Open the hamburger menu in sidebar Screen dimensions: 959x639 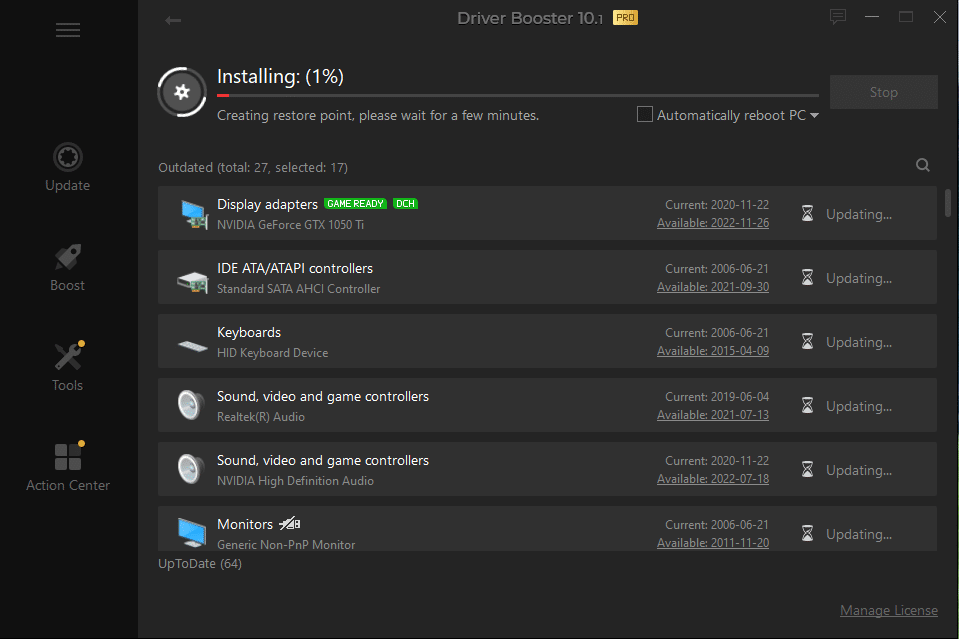[x=68, y=30]
